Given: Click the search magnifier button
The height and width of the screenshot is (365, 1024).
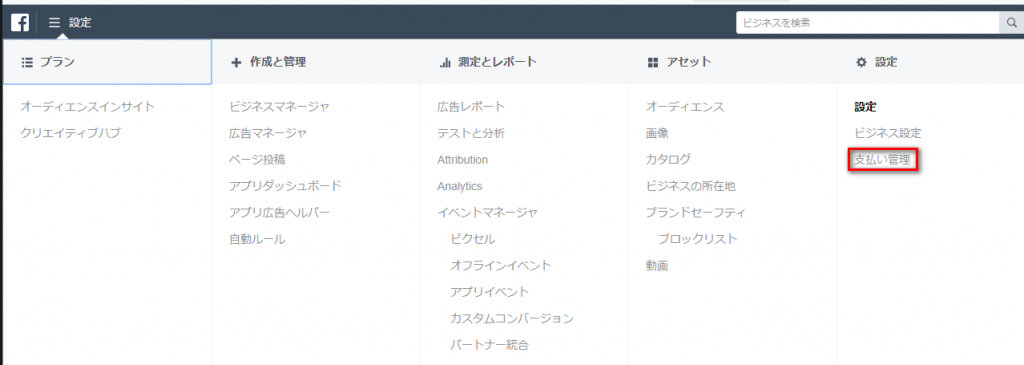Looking at the screenshot, I should click(1011, 22).
